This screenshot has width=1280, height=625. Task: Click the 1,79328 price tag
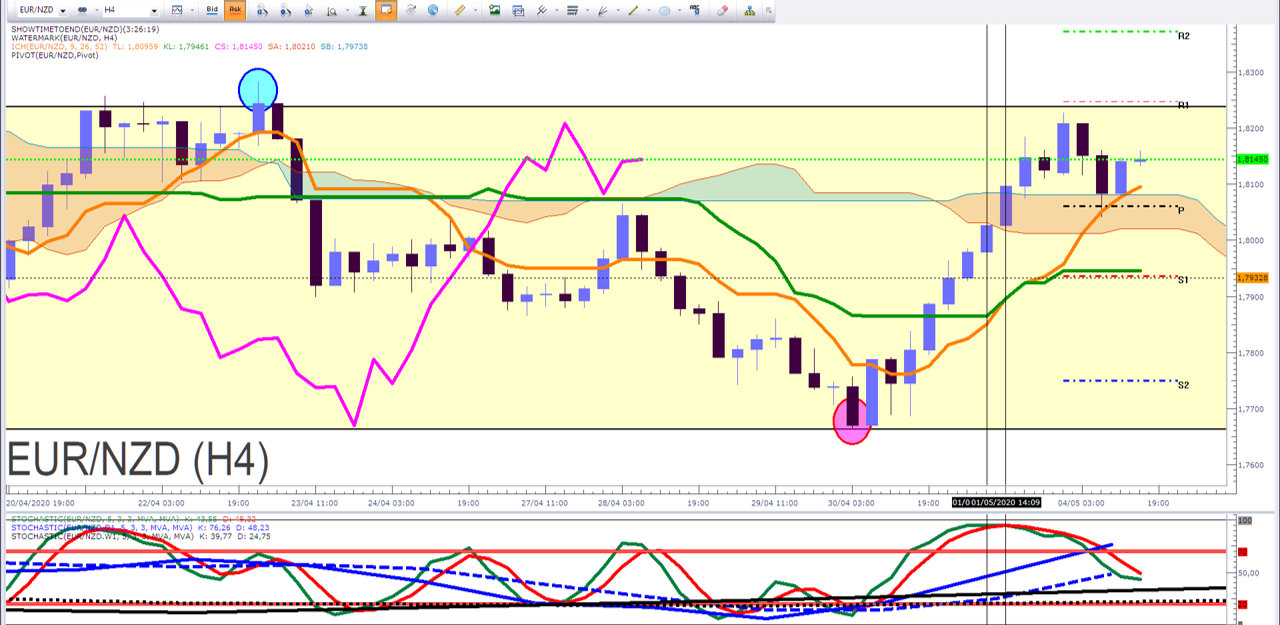click(x=1253, y=278)
